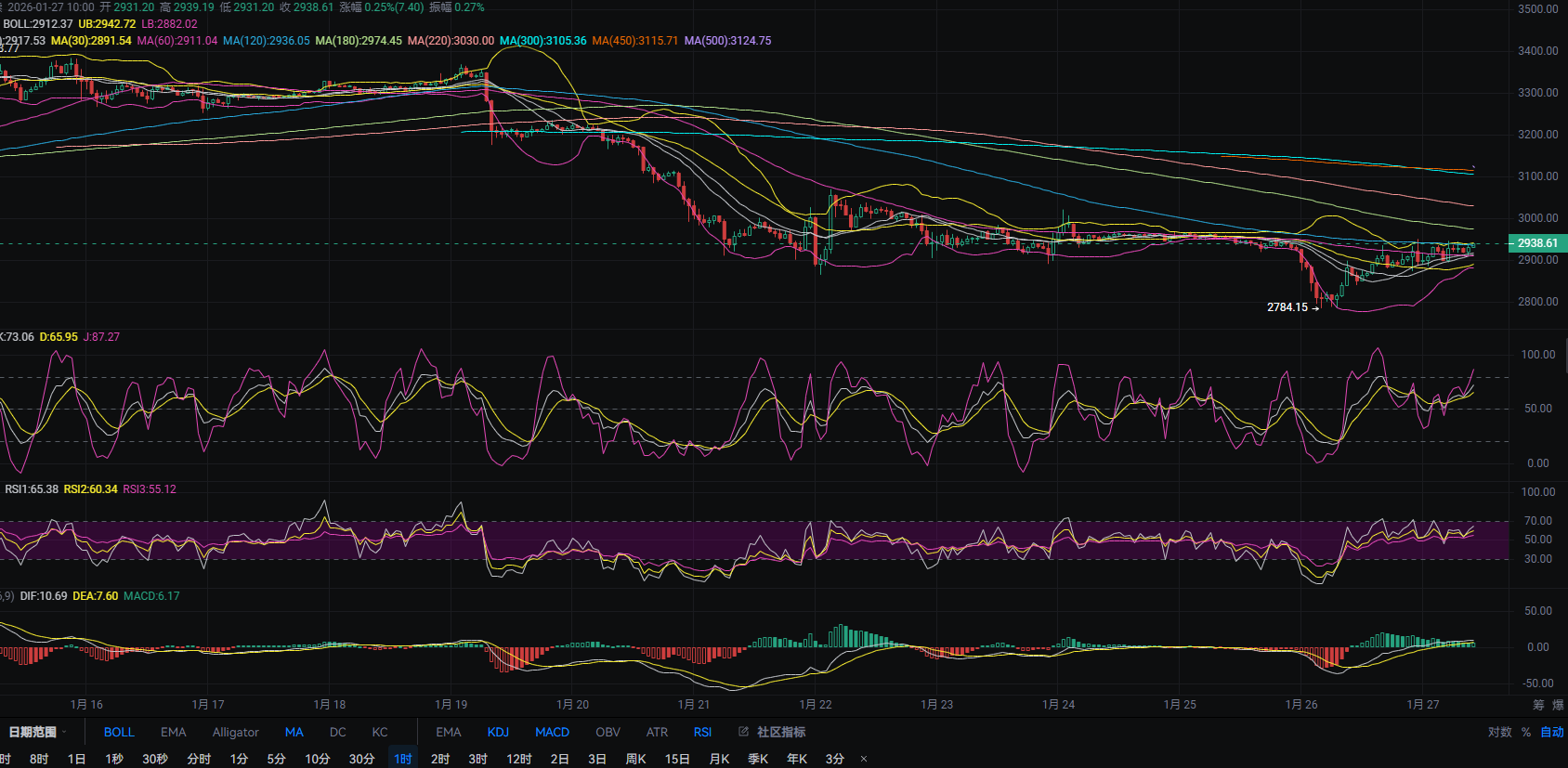This screenshot has width=1568, height=768.
Task: Turn on the KC channel indicator
Action: pyautogui.click(x=380, y=732)
